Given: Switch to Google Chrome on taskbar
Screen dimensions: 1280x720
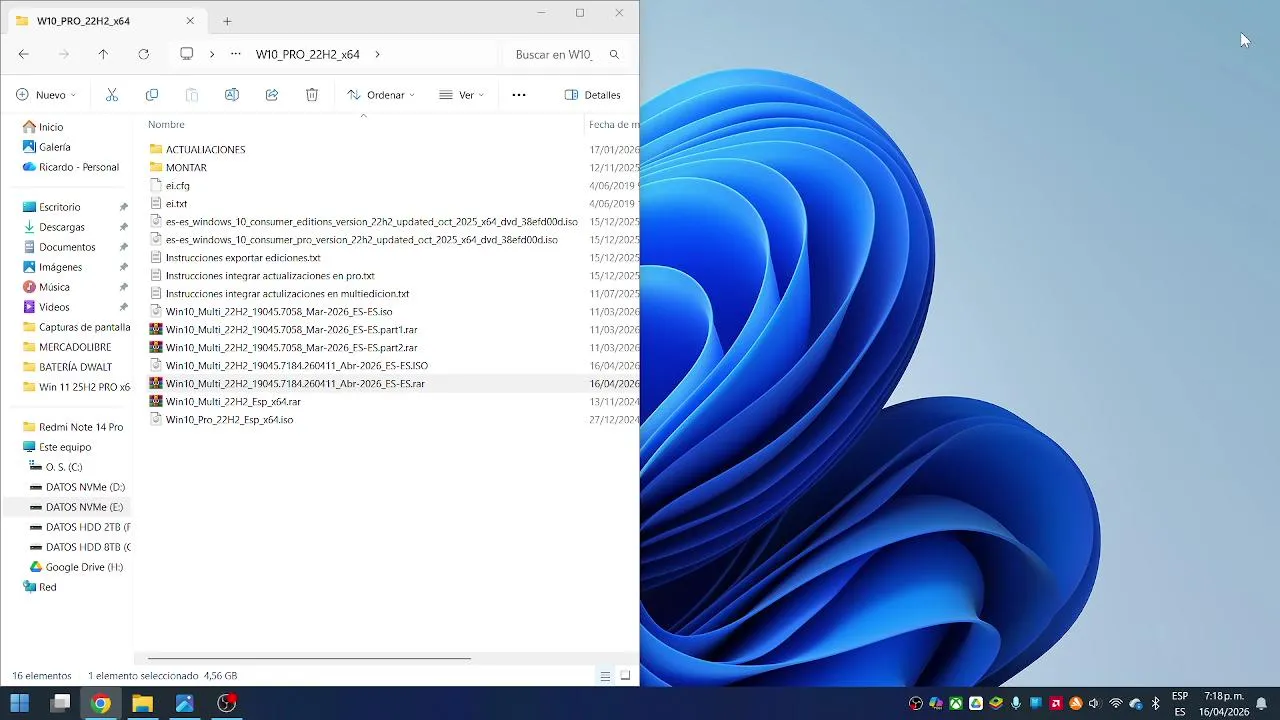Looking at the screenshot, I should (x=100, y=703).
